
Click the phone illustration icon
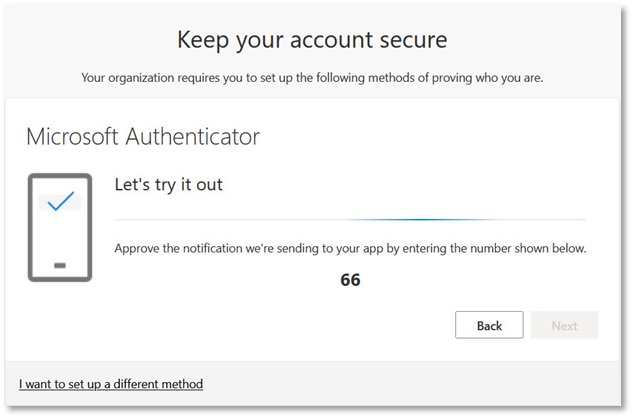point(61,227)
